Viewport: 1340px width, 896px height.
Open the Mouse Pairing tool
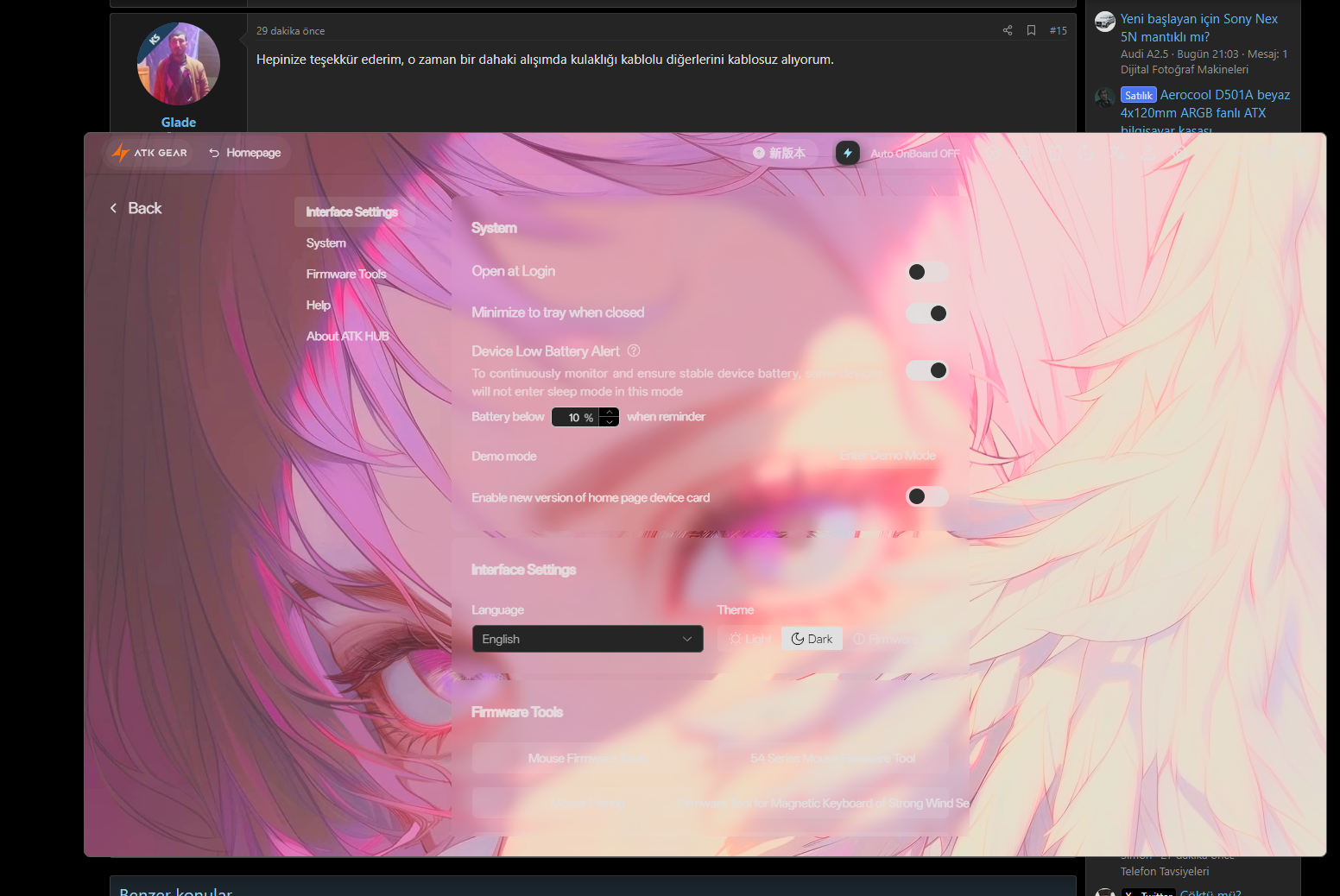point(588,803)
